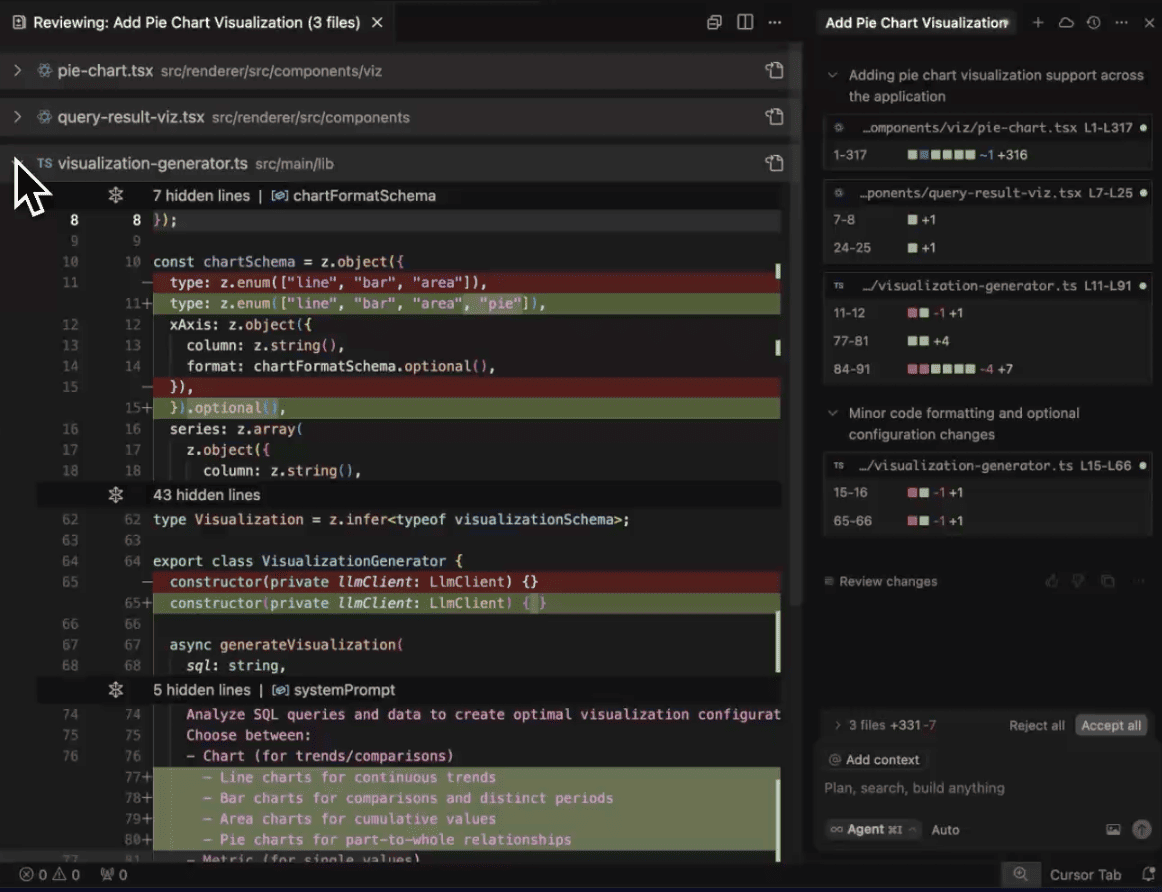Click the visualization-generator.ts file name header
The height and width of the screenshot is (892, 1162).
tap(153, 164)
